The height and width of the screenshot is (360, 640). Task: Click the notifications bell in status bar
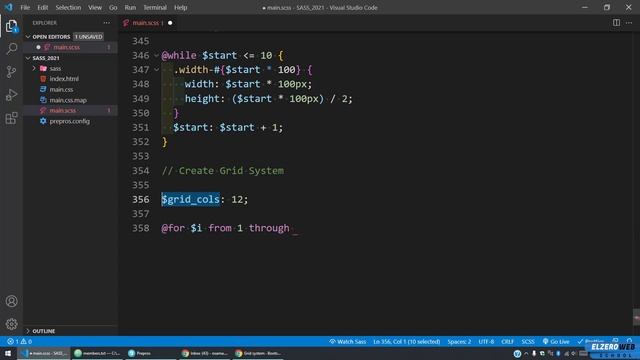pos(629,341)
